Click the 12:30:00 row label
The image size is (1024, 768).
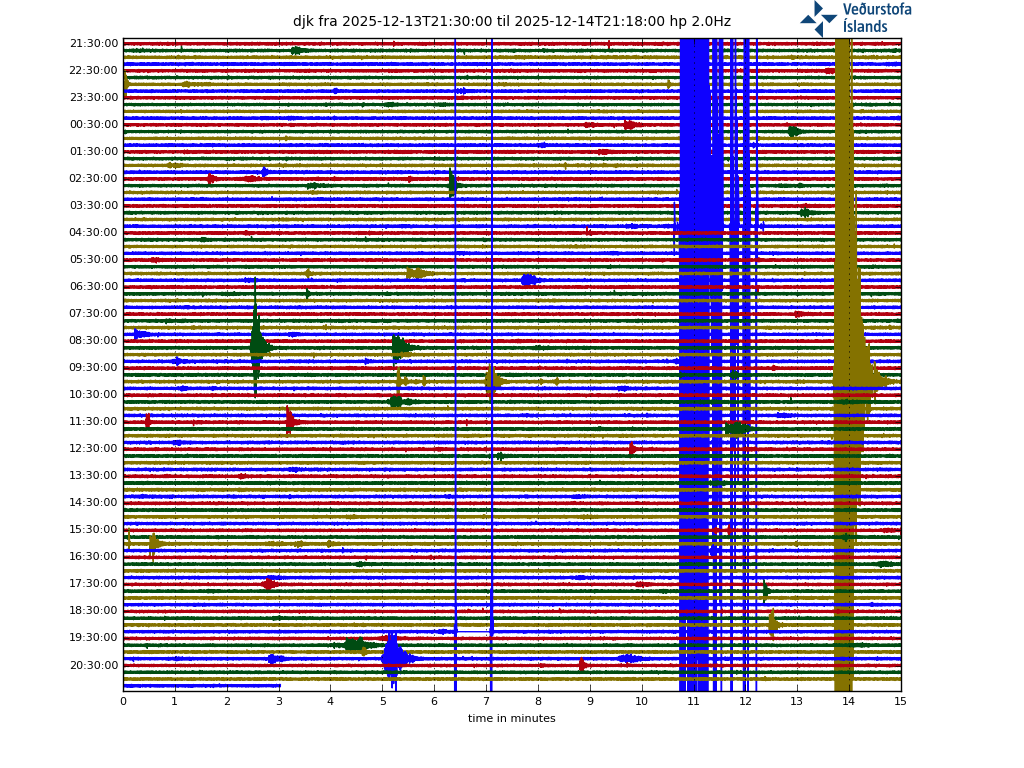pyautogui.click(x=94, y=449)
